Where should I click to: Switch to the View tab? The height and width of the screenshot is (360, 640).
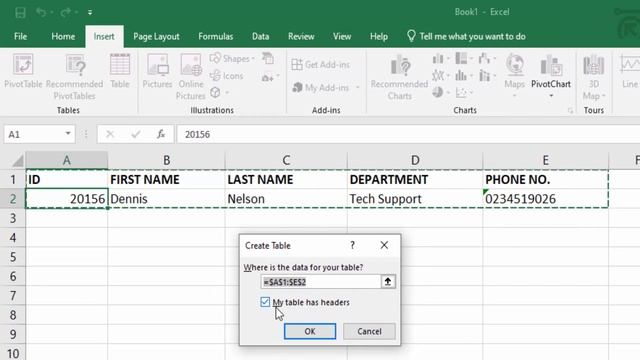point(342,36)
